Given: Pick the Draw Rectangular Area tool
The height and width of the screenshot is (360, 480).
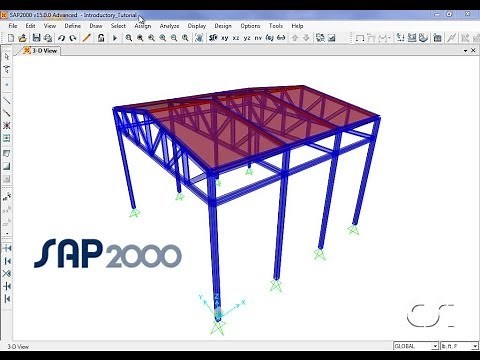Looking at the screenshot, I should 7,166.
